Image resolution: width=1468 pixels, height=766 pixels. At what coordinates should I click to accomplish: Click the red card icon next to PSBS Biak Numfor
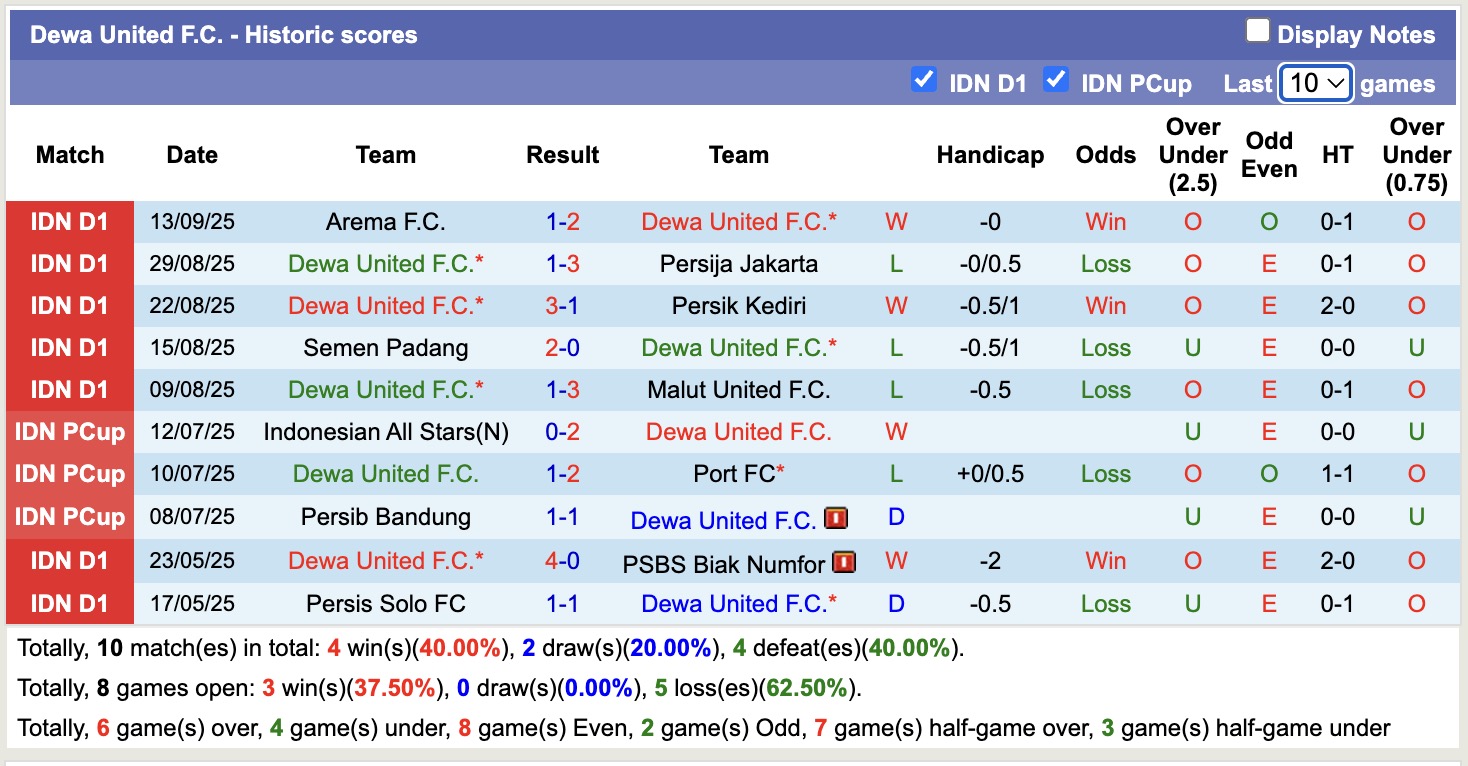(x=843, y=562)
